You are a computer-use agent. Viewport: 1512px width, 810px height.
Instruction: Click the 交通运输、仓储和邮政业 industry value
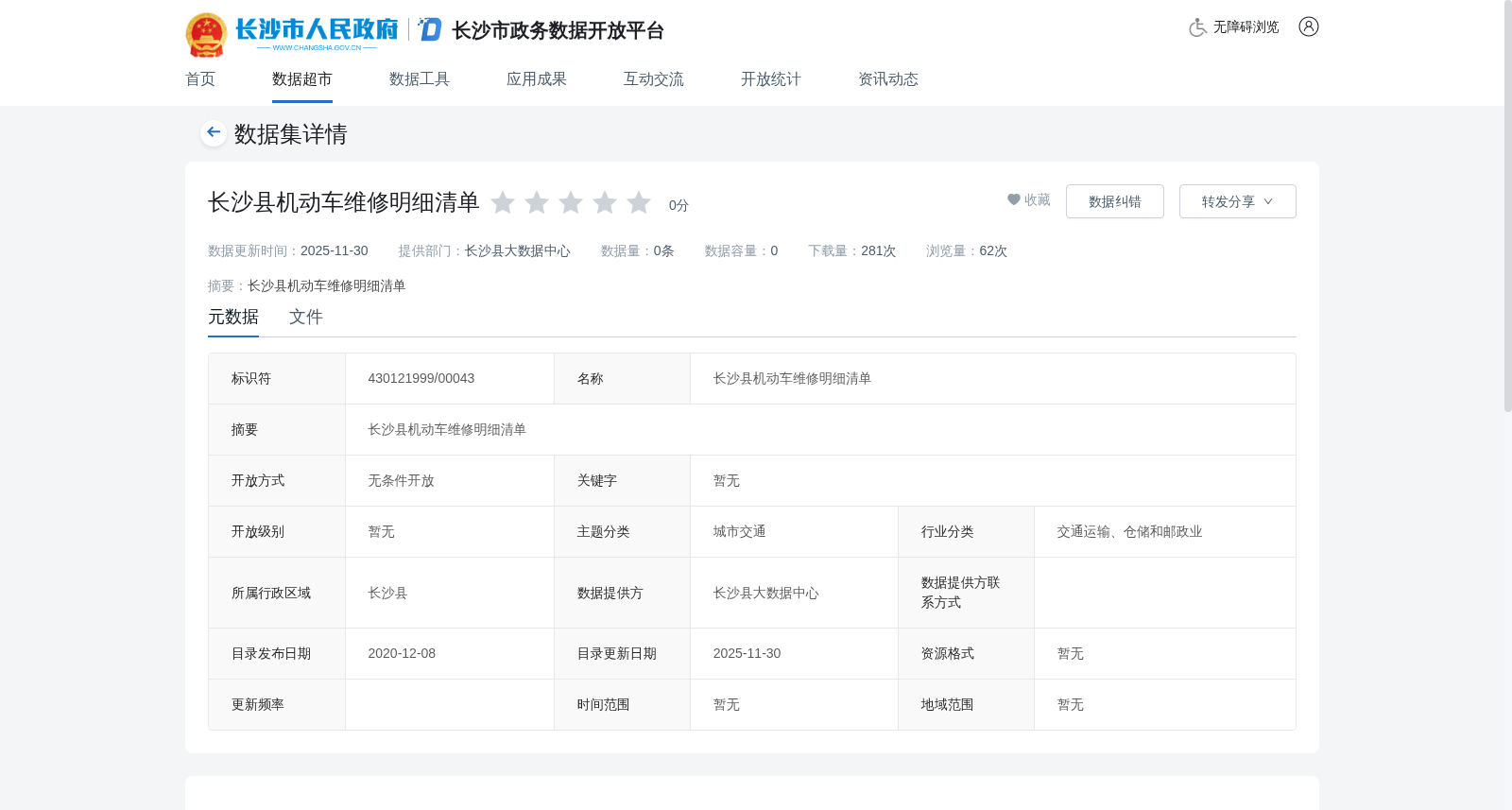1130,531
